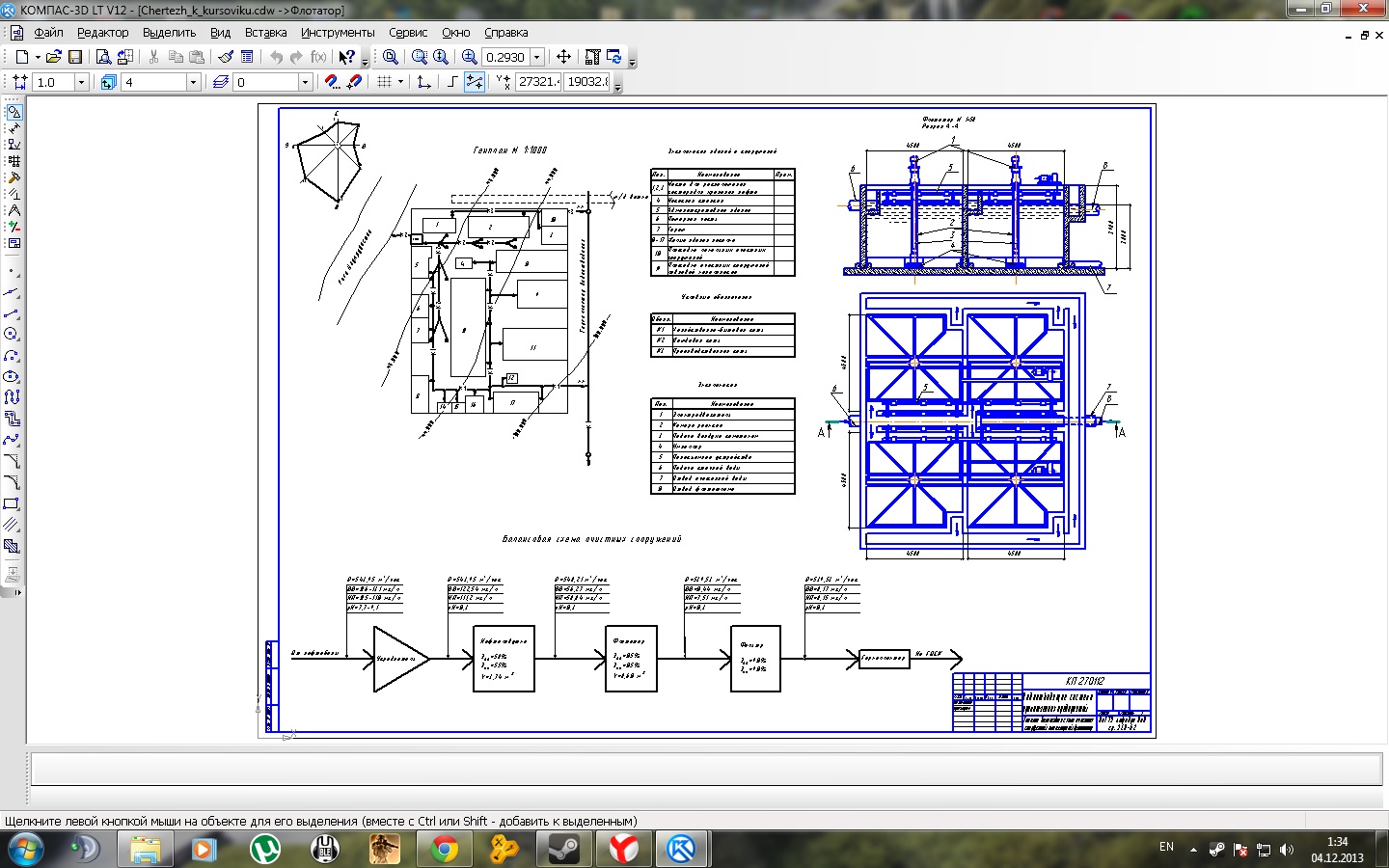Create a new document

22,57
